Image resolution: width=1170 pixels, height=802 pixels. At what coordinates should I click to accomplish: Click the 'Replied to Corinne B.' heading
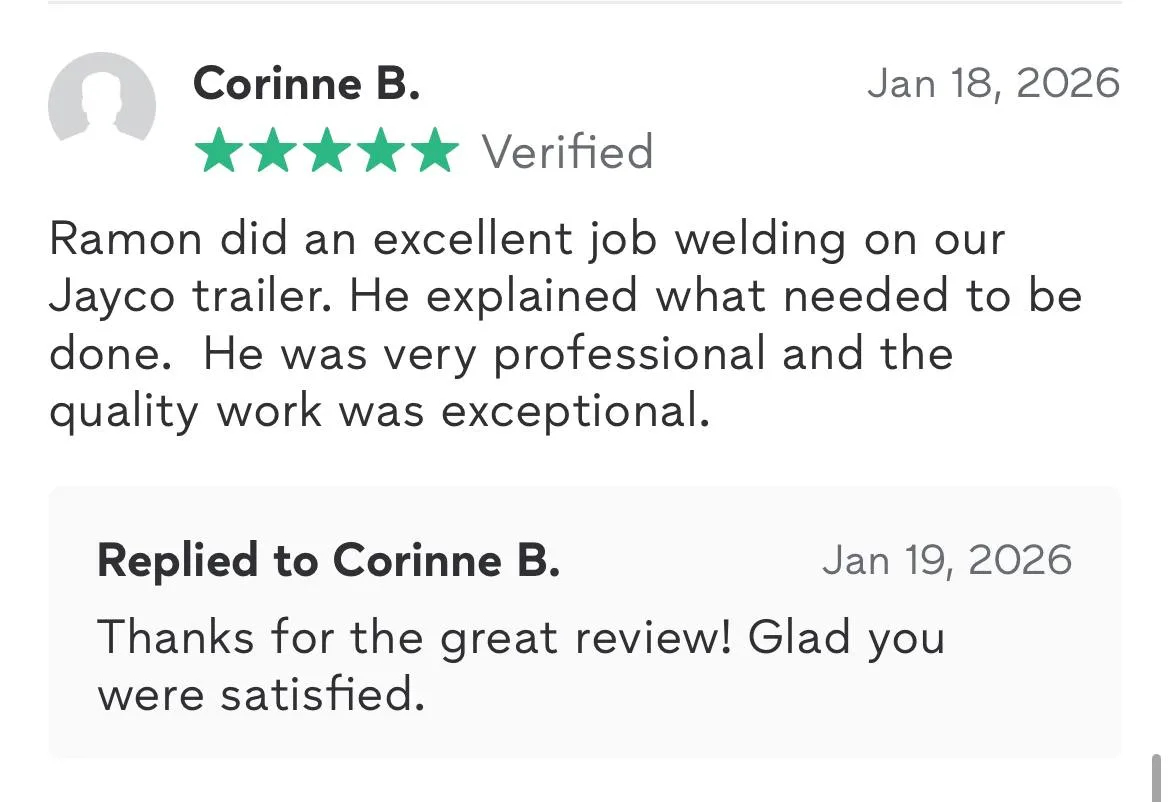click(328, 560)
